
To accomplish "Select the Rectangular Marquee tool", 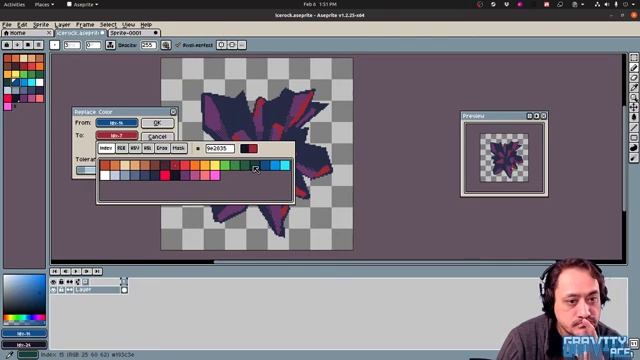I will click(x=633, y=58).
